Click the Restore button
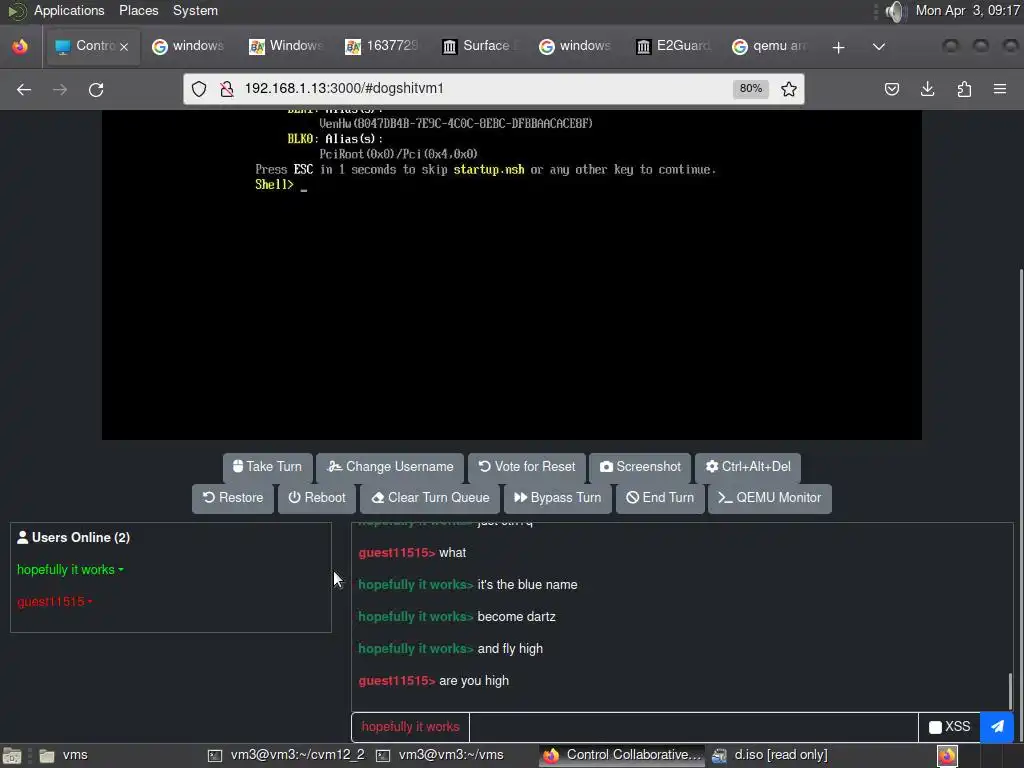The width and height of the screenshot is (1024, 768). tap(233, 498)
